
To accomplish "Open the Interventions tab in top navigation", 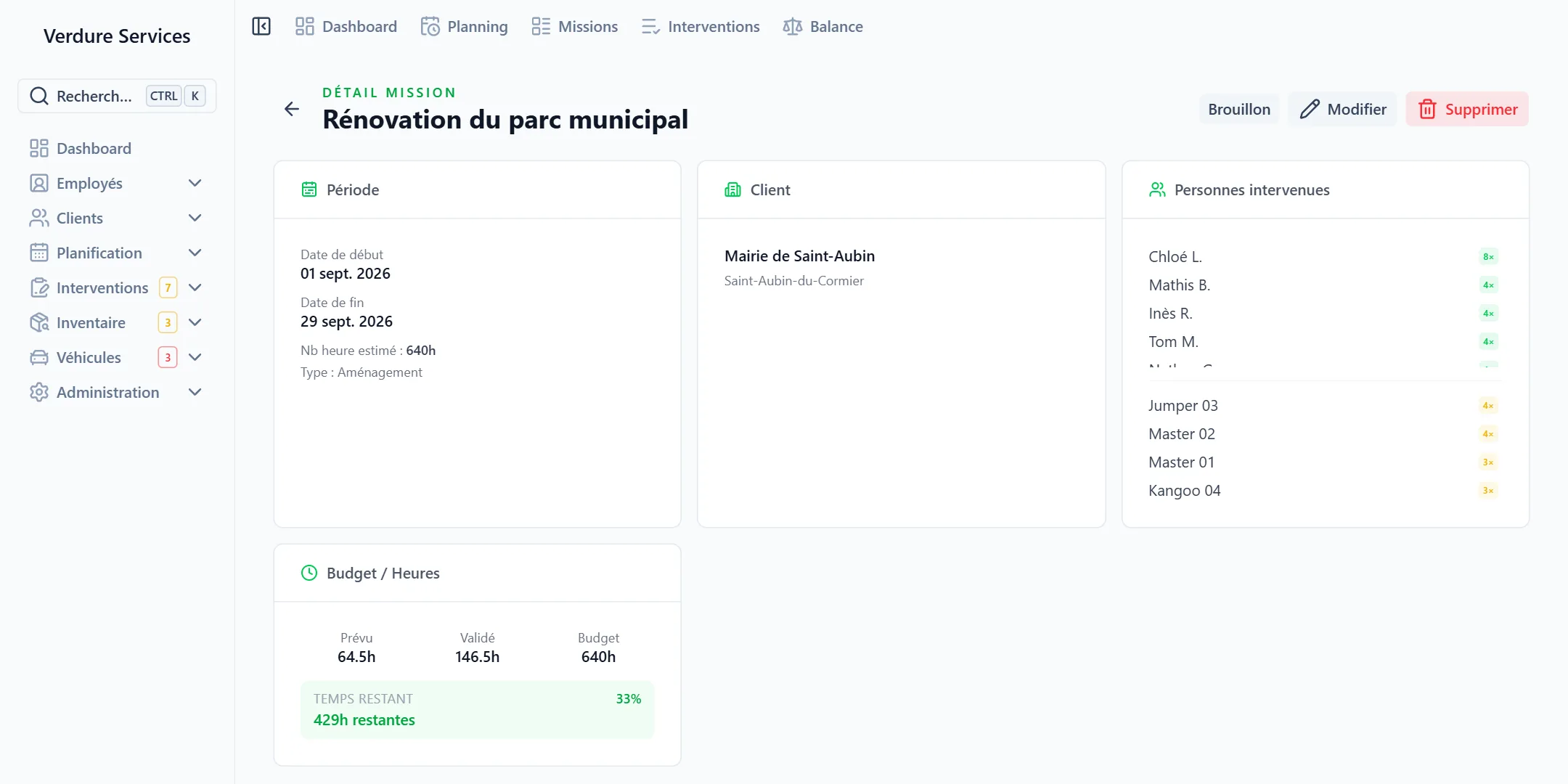I will click(701, 27).
